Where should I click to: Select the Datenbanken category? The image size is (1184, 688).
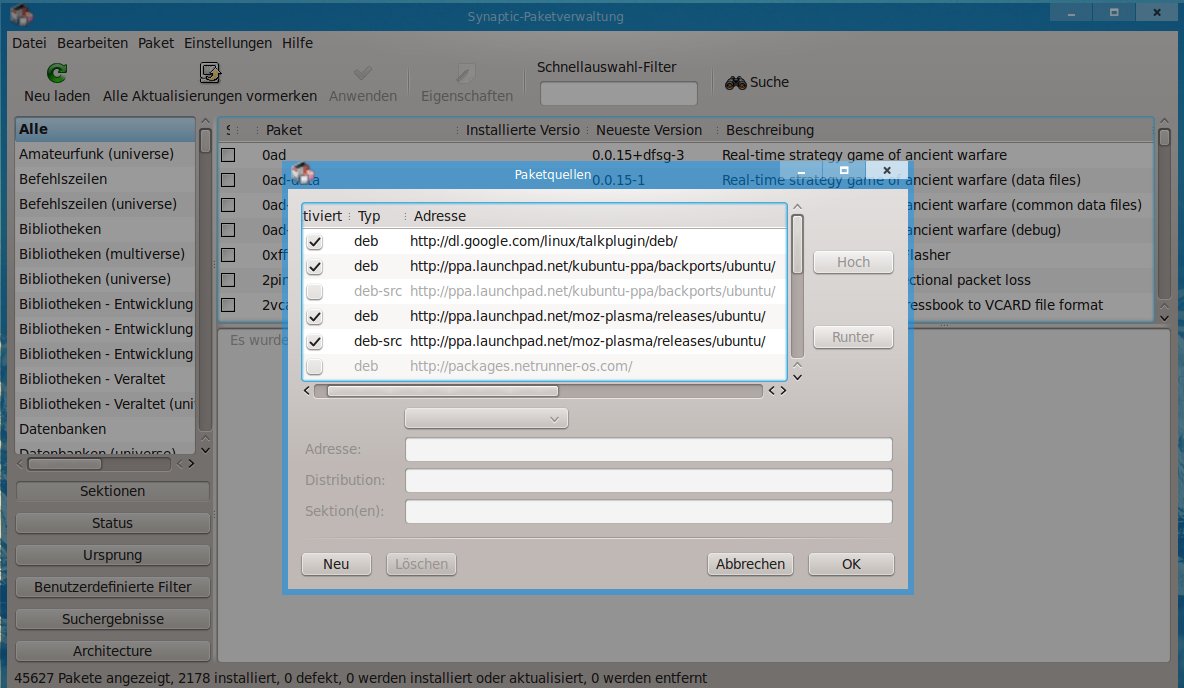[105, 429]
